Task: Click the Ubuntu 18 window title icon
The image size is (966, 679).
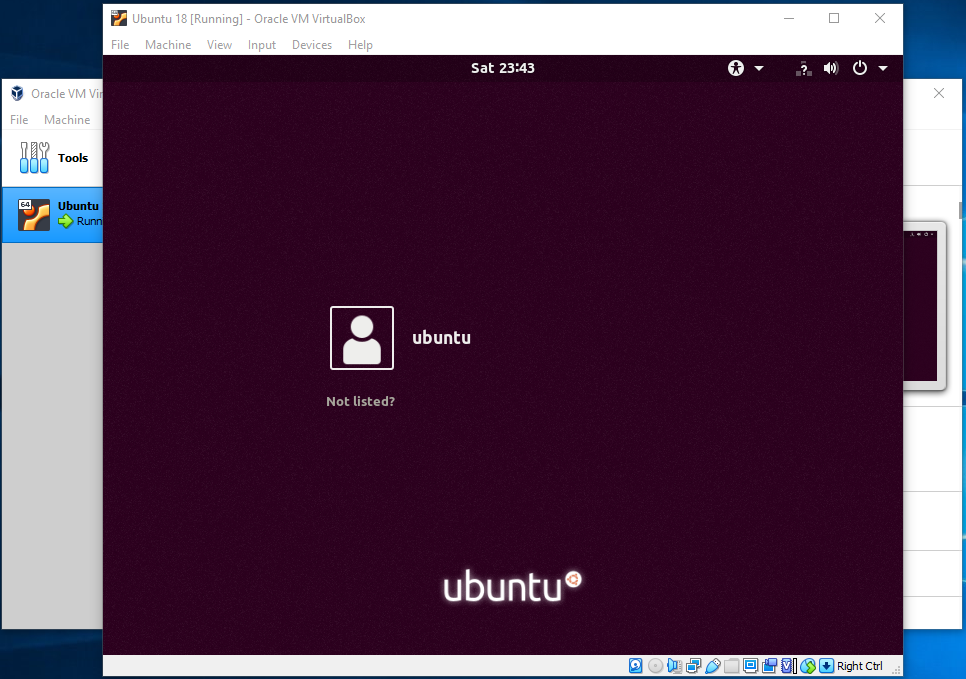Action: (x=119, y=18)
